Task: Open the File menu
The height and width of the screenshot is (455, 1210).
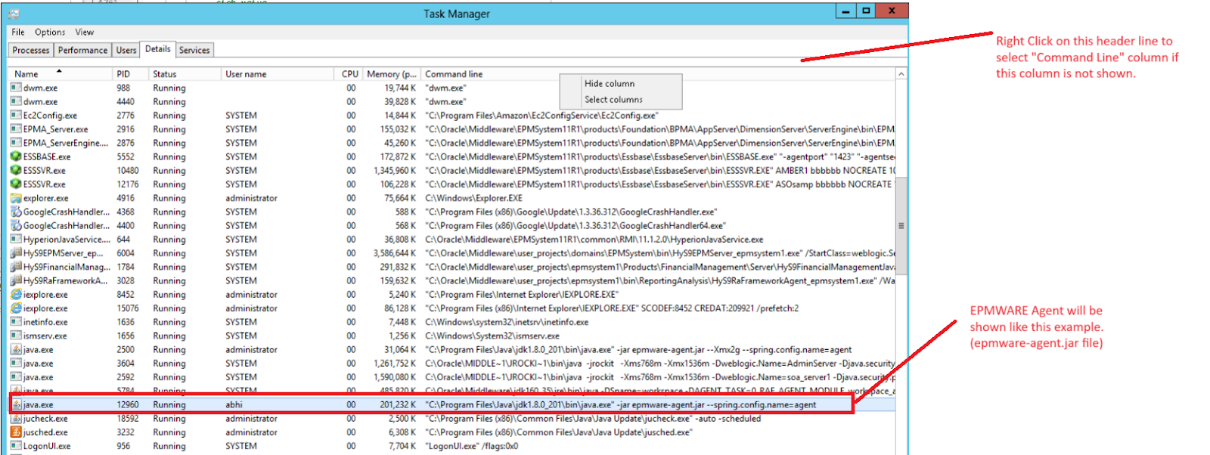Action: [19, 32]
